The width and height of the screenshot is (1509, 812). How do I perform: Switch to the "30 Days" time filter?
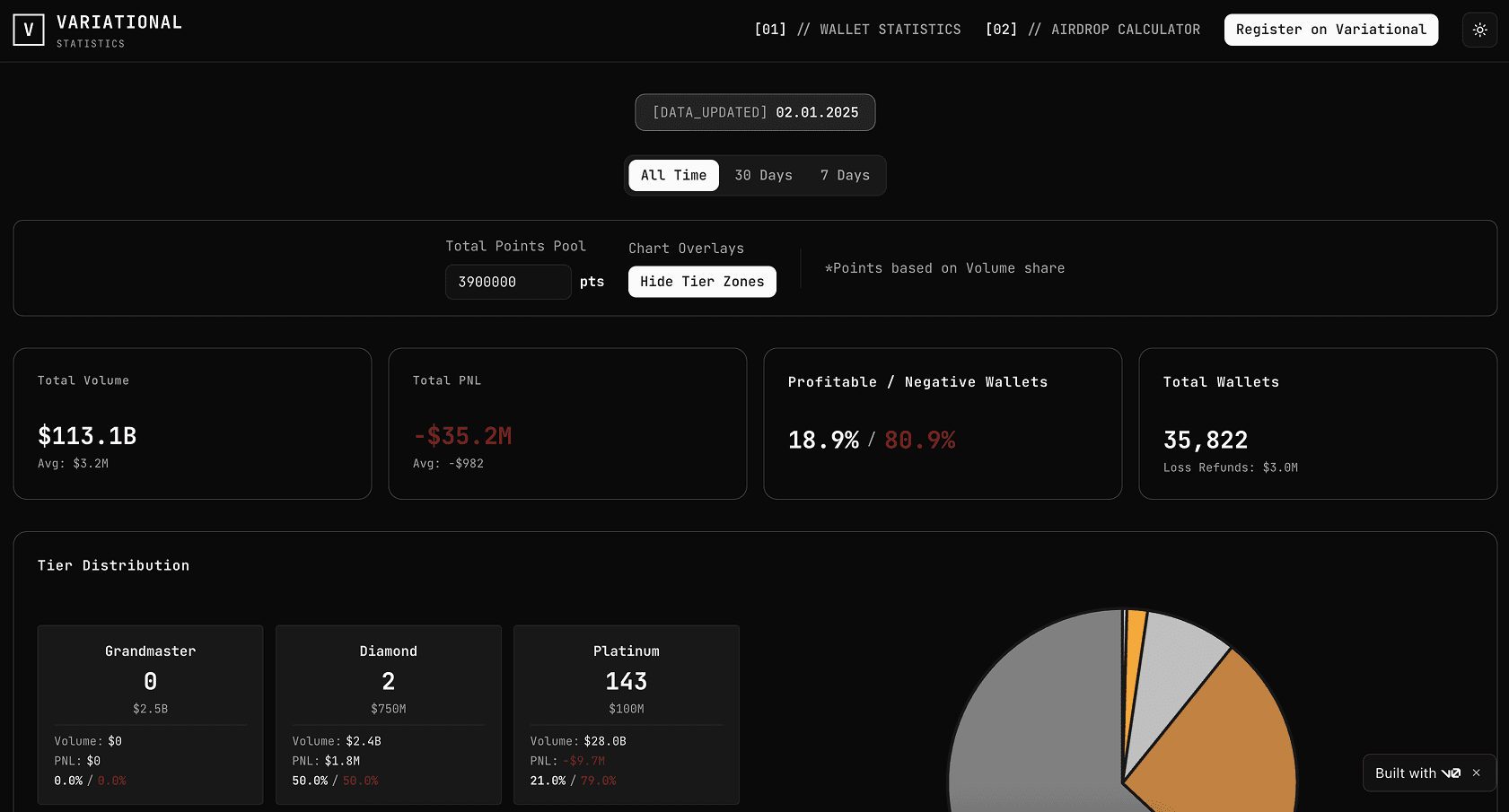tap(763, 175)
